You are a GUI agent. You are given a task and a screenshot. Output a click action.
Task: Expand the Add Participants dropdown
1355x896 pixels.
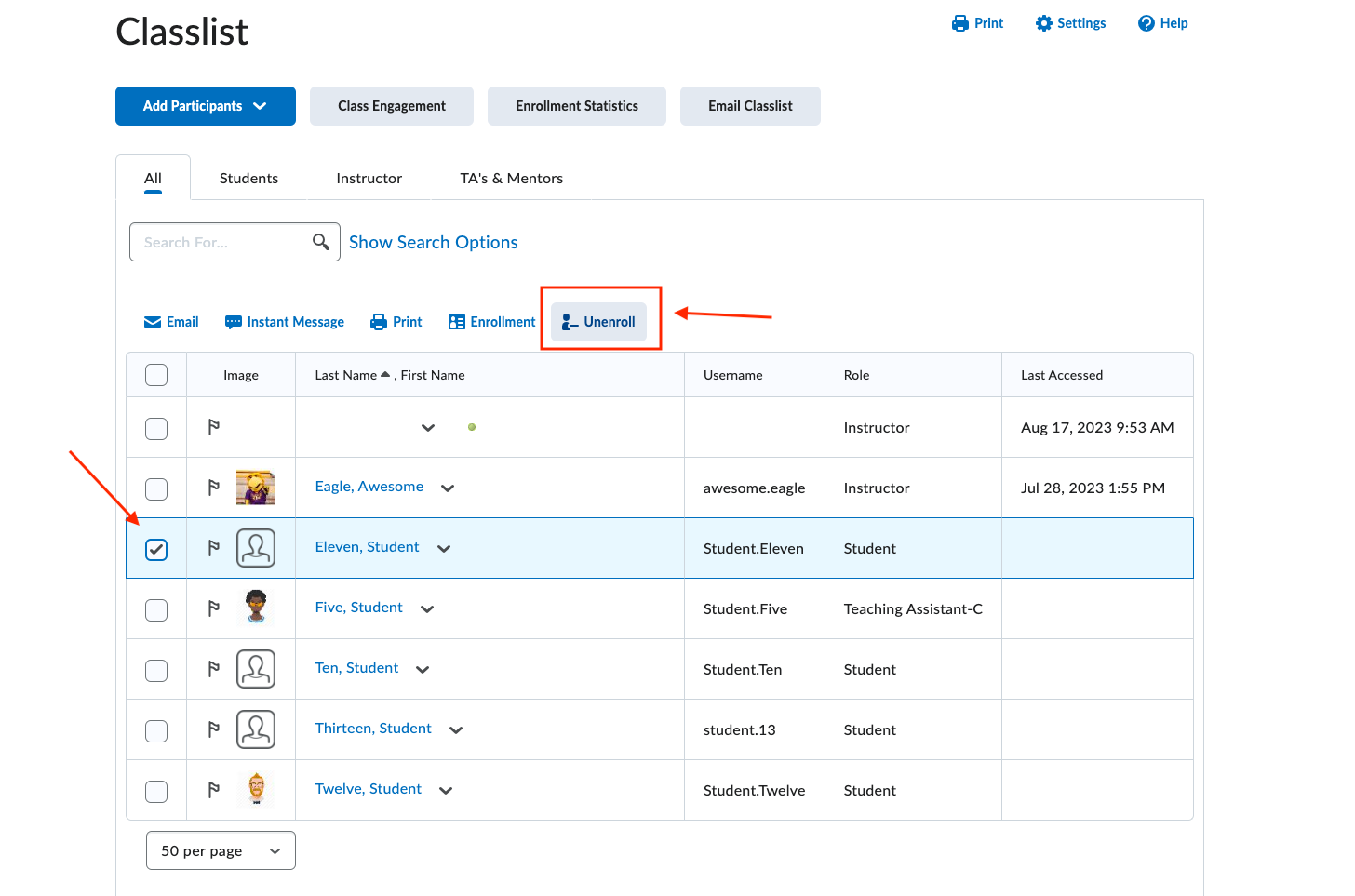(206, 106)
